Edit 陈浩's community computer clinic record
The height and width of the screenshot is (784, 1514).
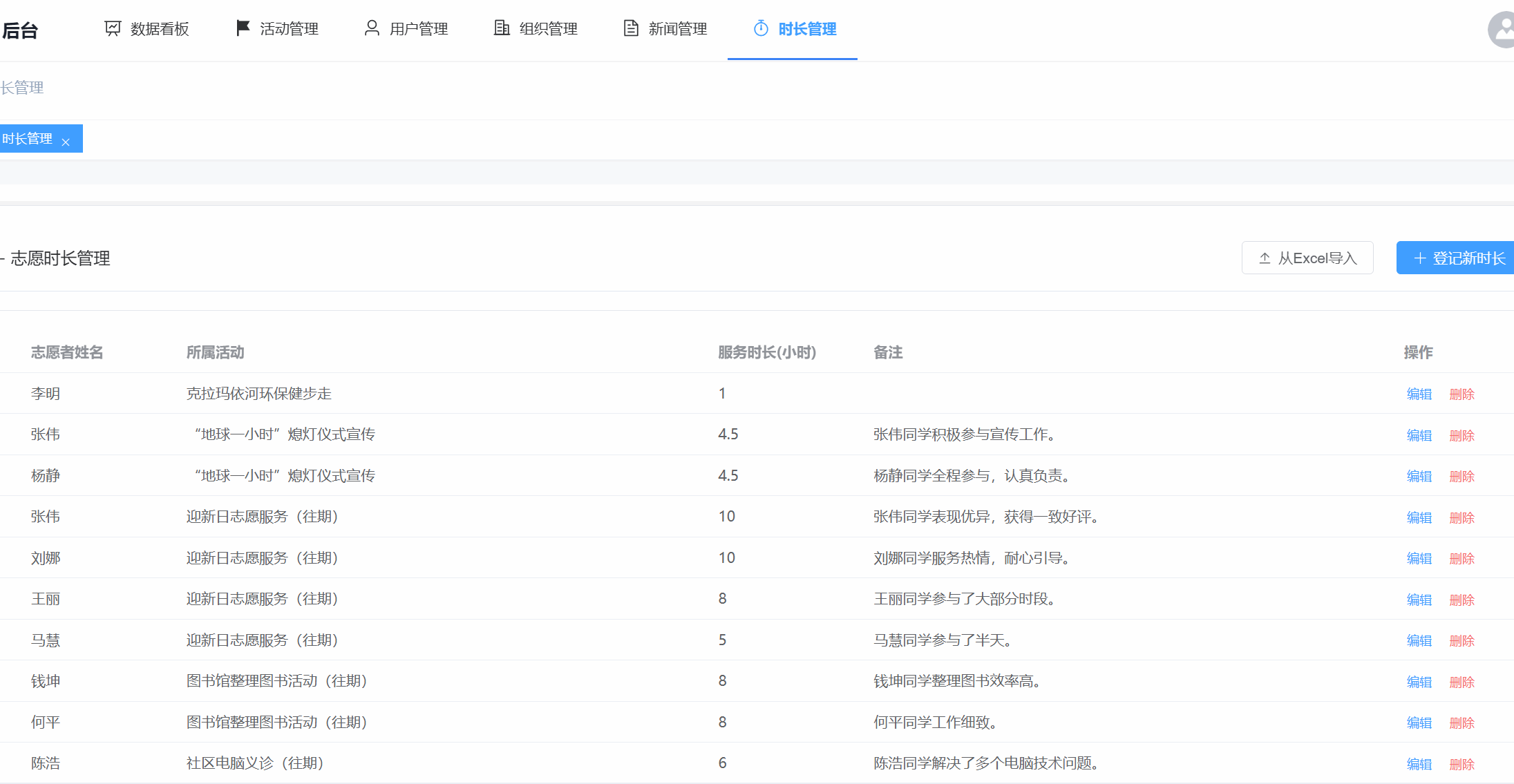click(x=1419, y=764)
